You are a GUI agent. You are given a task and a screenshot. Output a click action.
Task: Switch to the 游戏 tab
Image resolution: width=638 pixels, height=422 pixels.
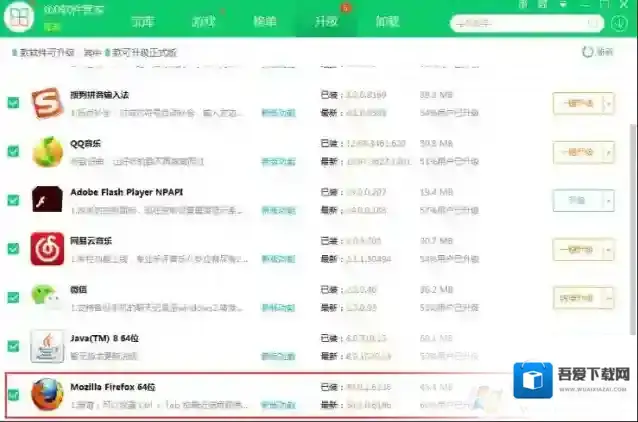click(203, 21)
